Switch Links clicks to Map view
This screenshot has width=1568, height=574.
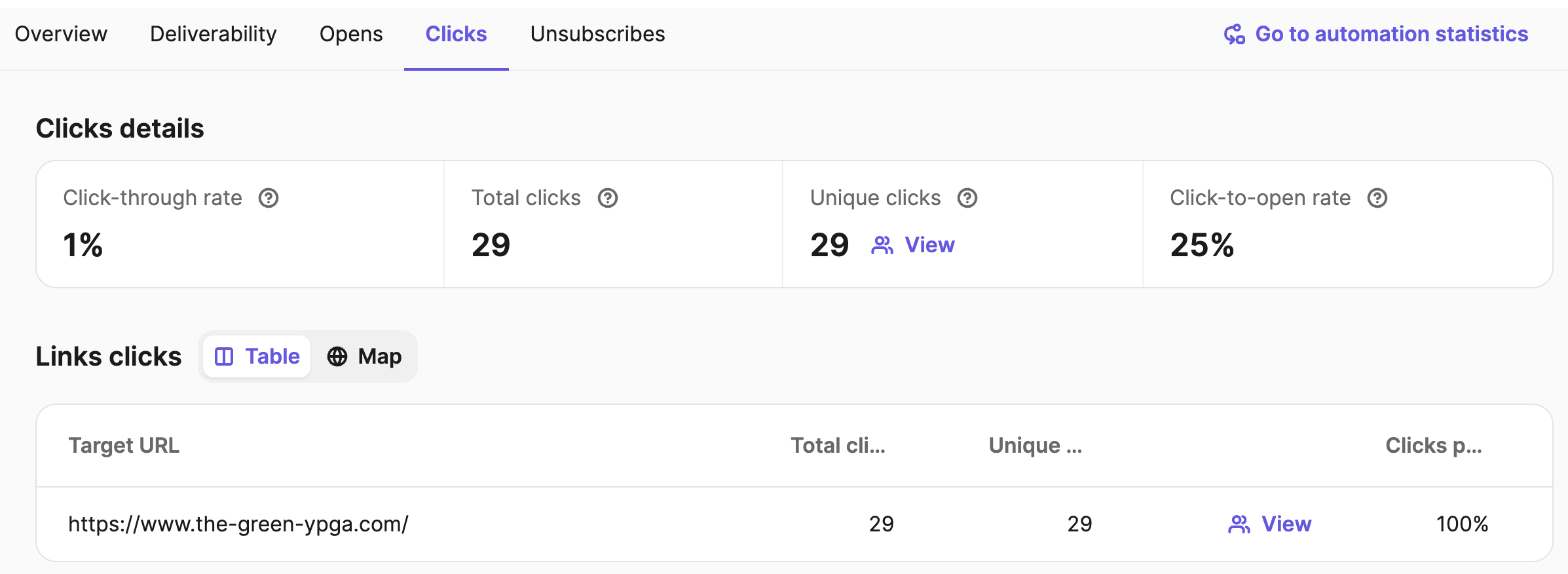364,356
